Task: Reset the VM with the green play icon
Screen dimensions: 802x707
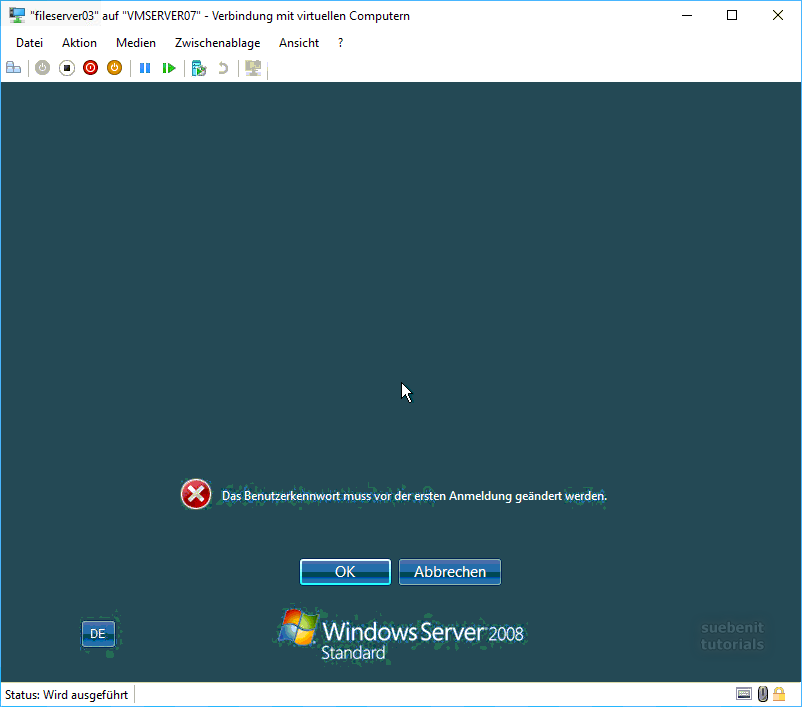Action: (169, 68)
